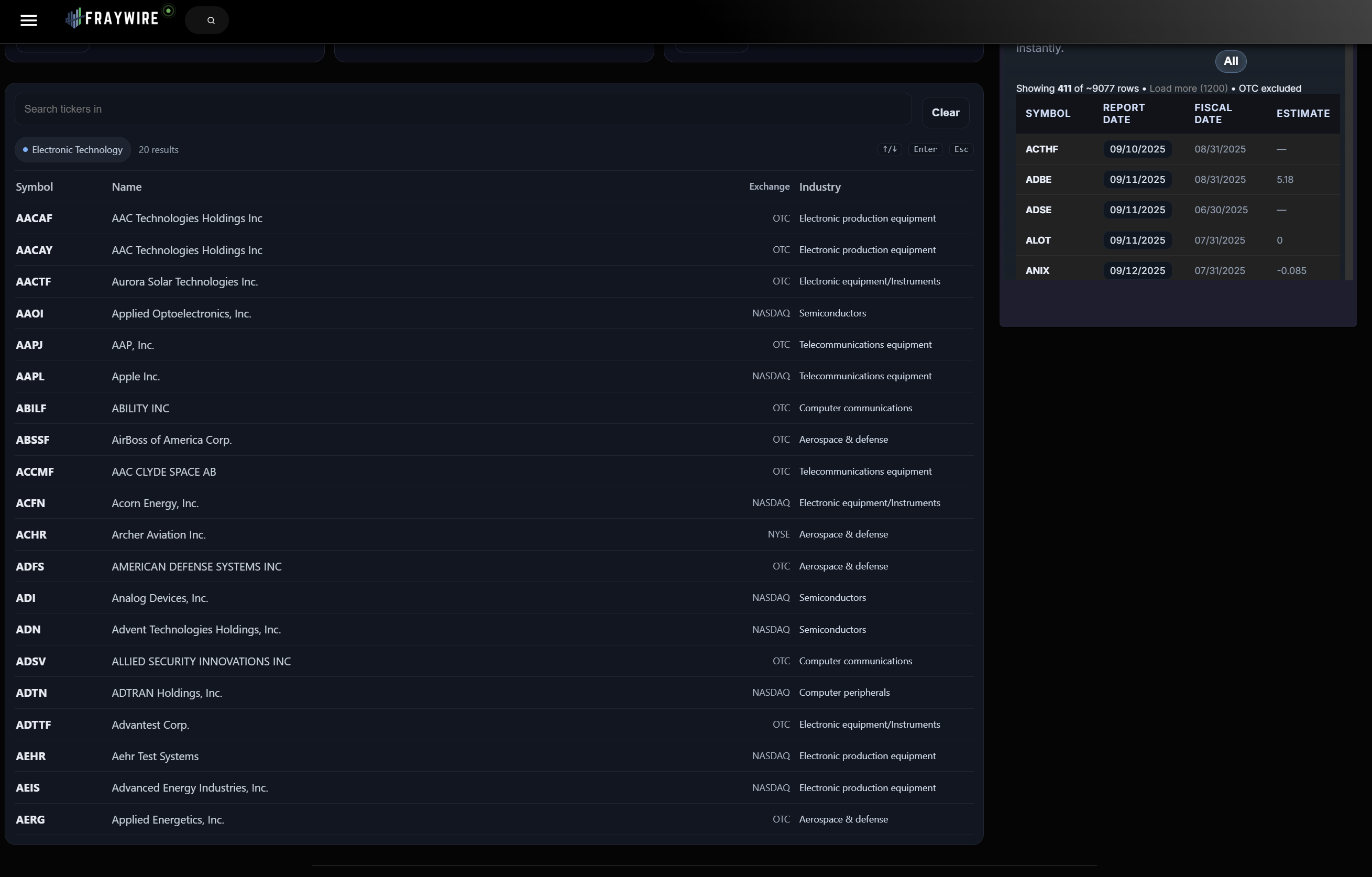1372x877 pixels.
Task: Click the Fraywire logo
Action: tap(112, 18)
